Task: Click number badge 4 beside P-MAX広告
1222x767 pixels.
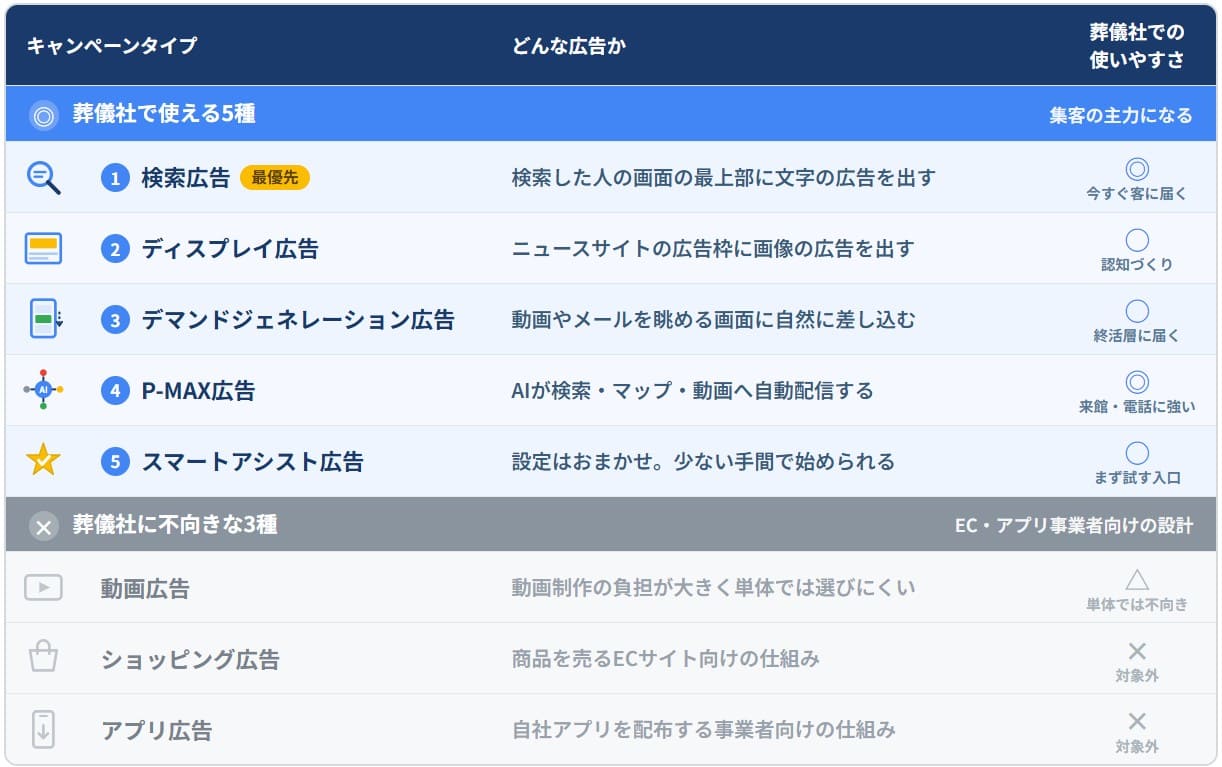Action: point(115,391)
